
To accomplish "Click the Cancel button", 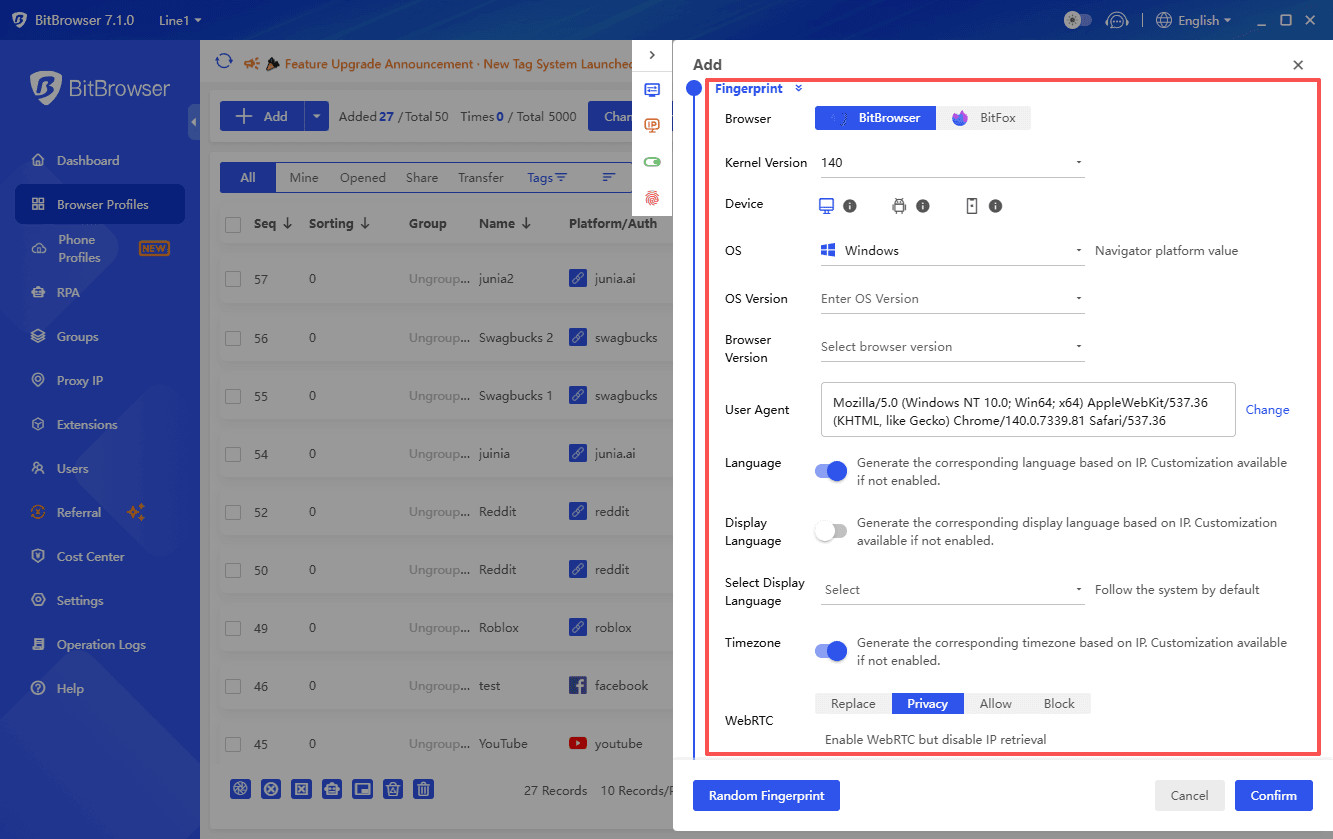I will 1189,796.
